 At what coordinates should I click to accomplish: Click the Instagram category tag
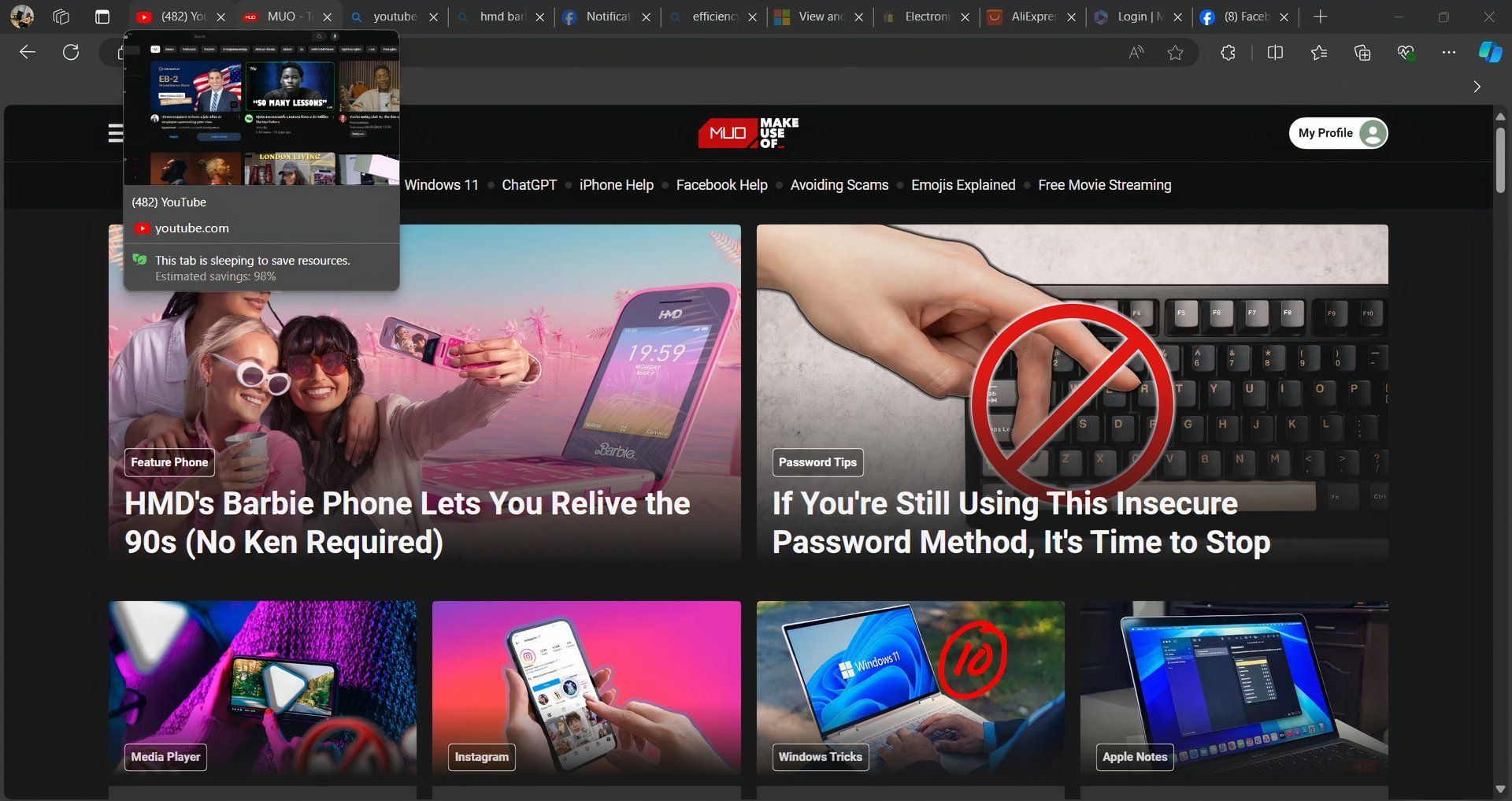coord(481,757)
